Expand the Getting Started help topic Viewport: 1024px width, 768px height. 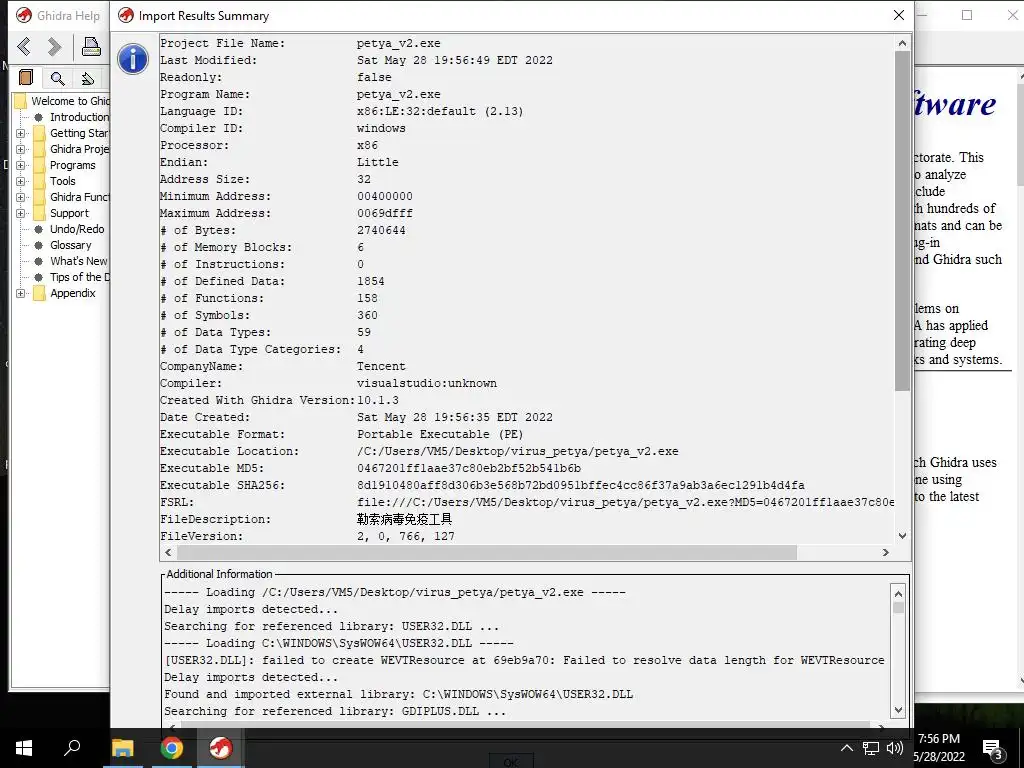[20, 133]
